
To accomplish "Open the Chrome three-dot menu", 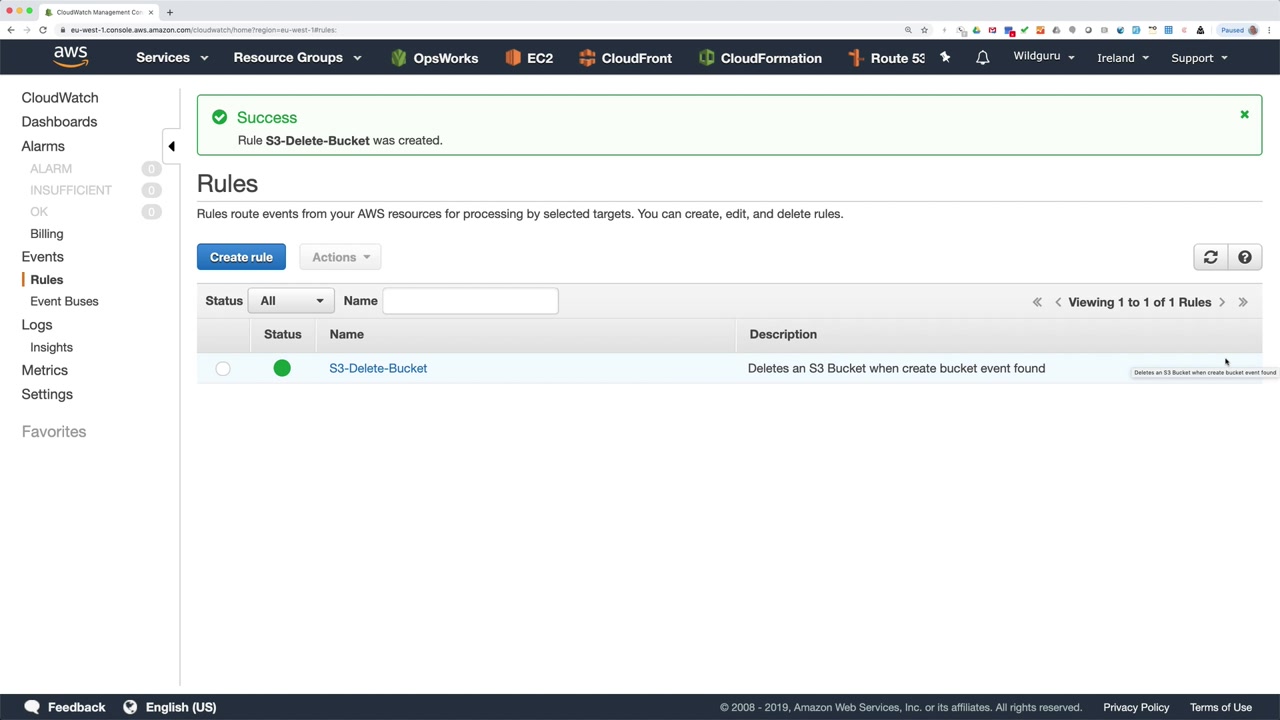I will tap(1270, 30).
